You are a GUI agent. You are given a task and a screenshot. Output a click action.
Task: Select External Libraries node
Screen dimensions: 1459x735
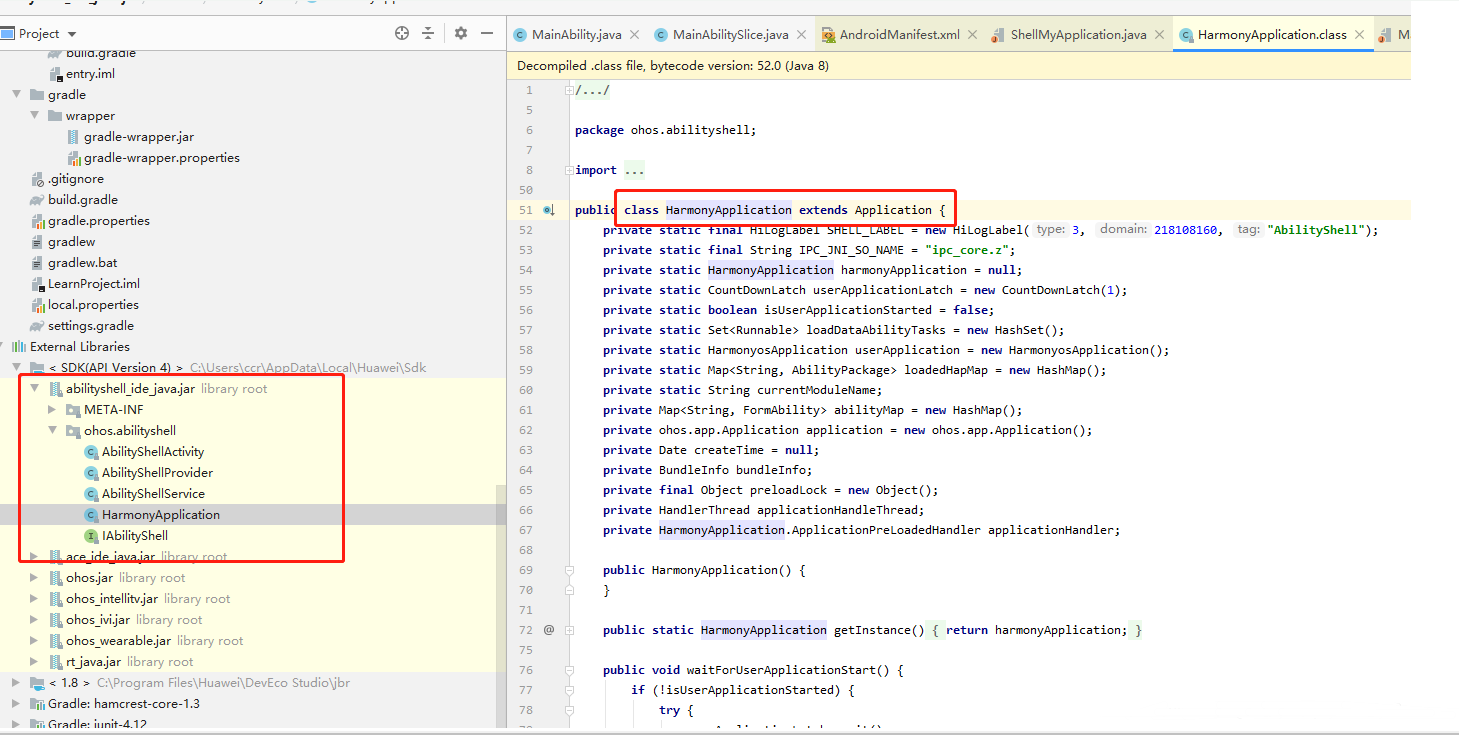click(x=80, y=347)
